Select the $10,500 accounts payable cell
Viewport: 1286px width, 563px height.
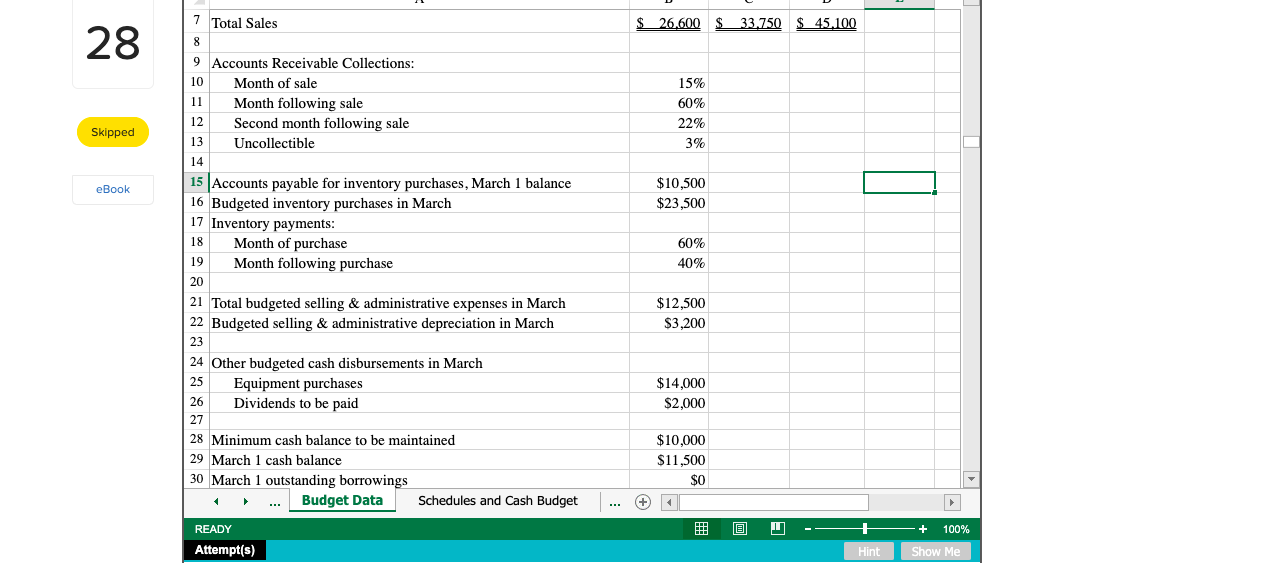tap(670, 183)
